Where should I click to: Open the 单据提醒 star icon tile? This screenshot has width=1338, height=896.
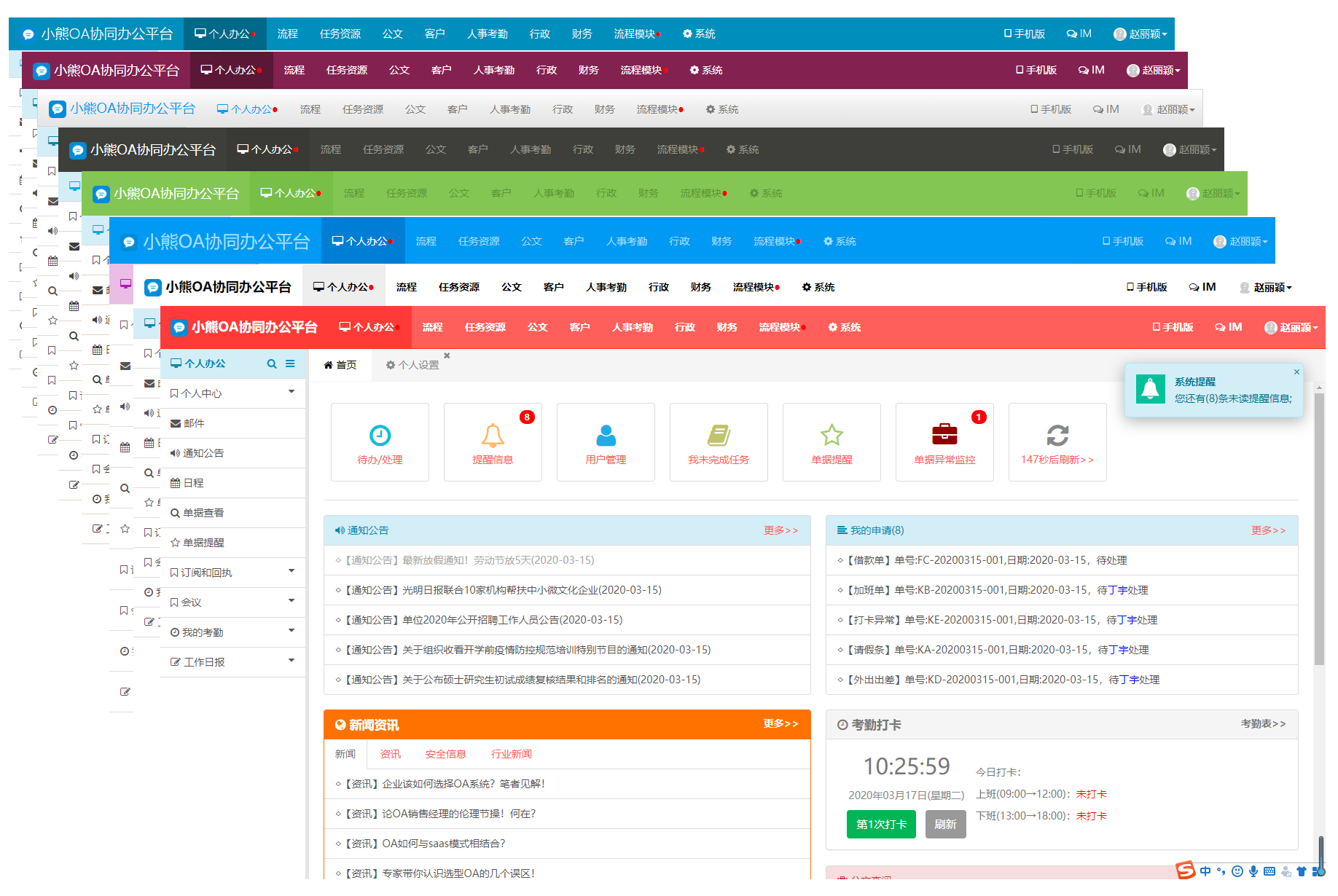pos(832,442)
